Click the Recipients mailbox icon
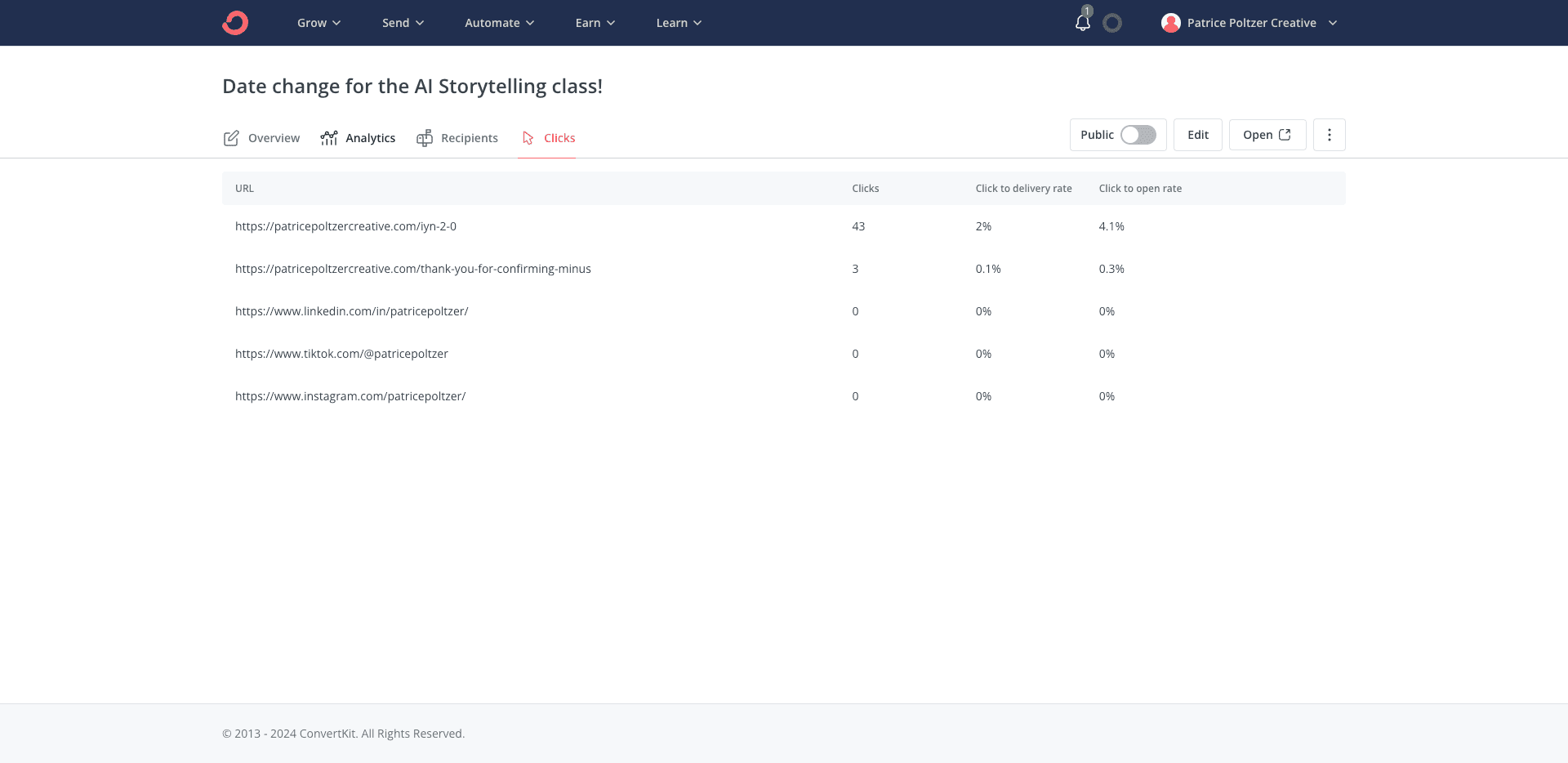The width and height of the screenshot is (1568, 763). click(x=425, y=138)
